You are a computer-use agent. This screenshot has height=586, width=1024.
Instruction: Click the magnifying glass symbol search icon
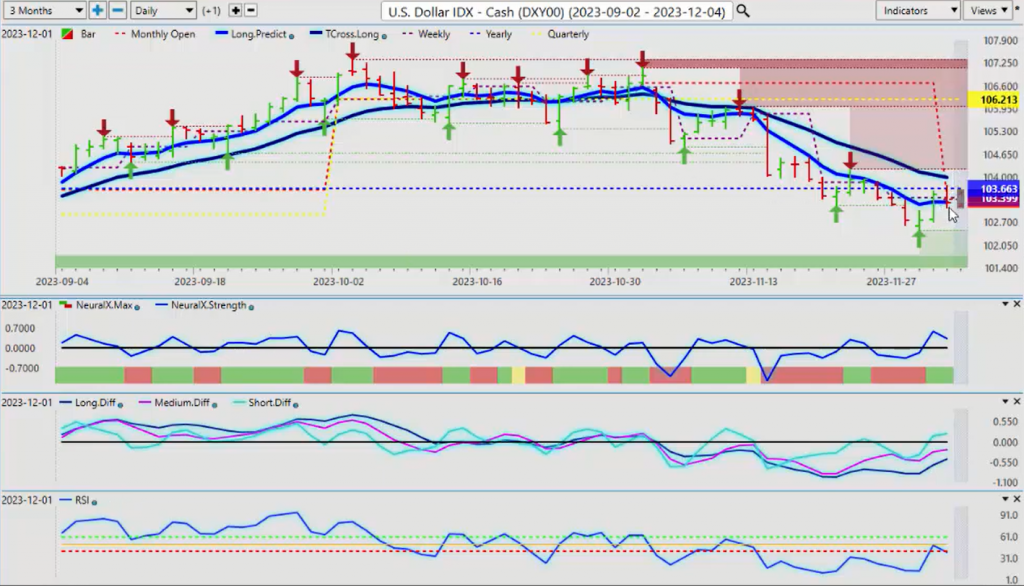click(x=743, y=11)
